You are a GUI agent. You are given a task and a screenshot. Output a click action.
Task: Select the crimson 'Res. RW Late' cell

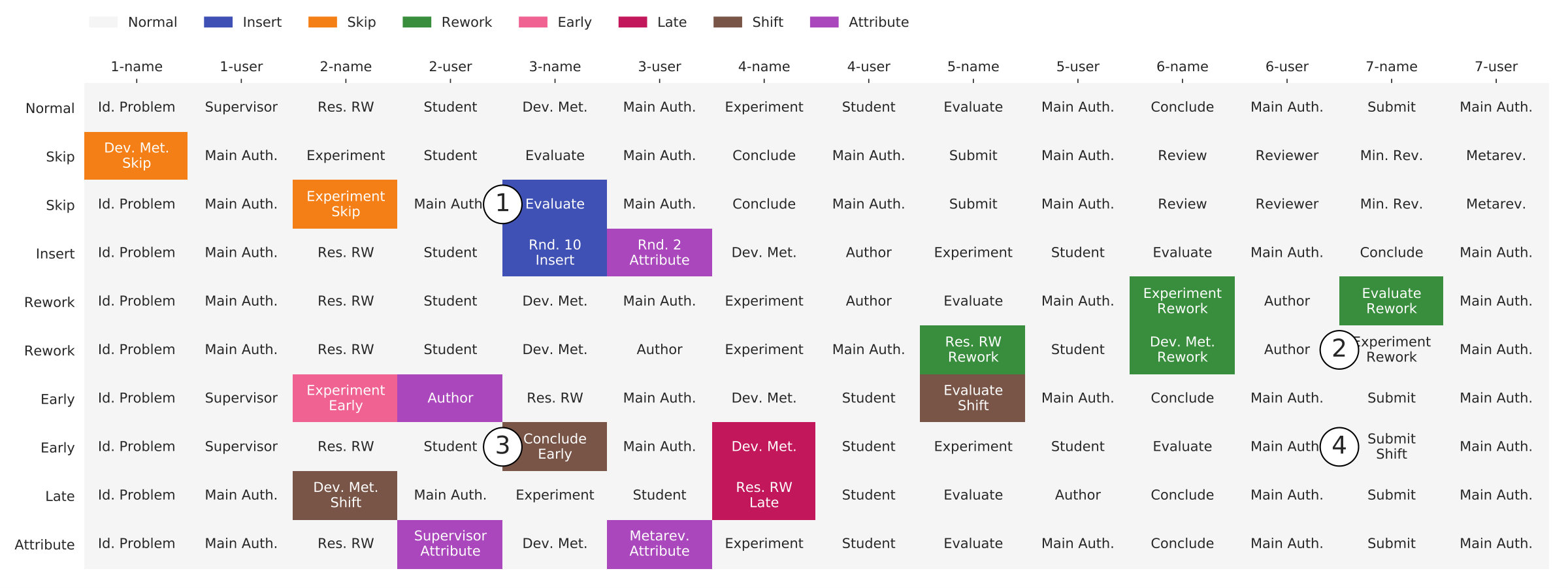tap(764, 495)
